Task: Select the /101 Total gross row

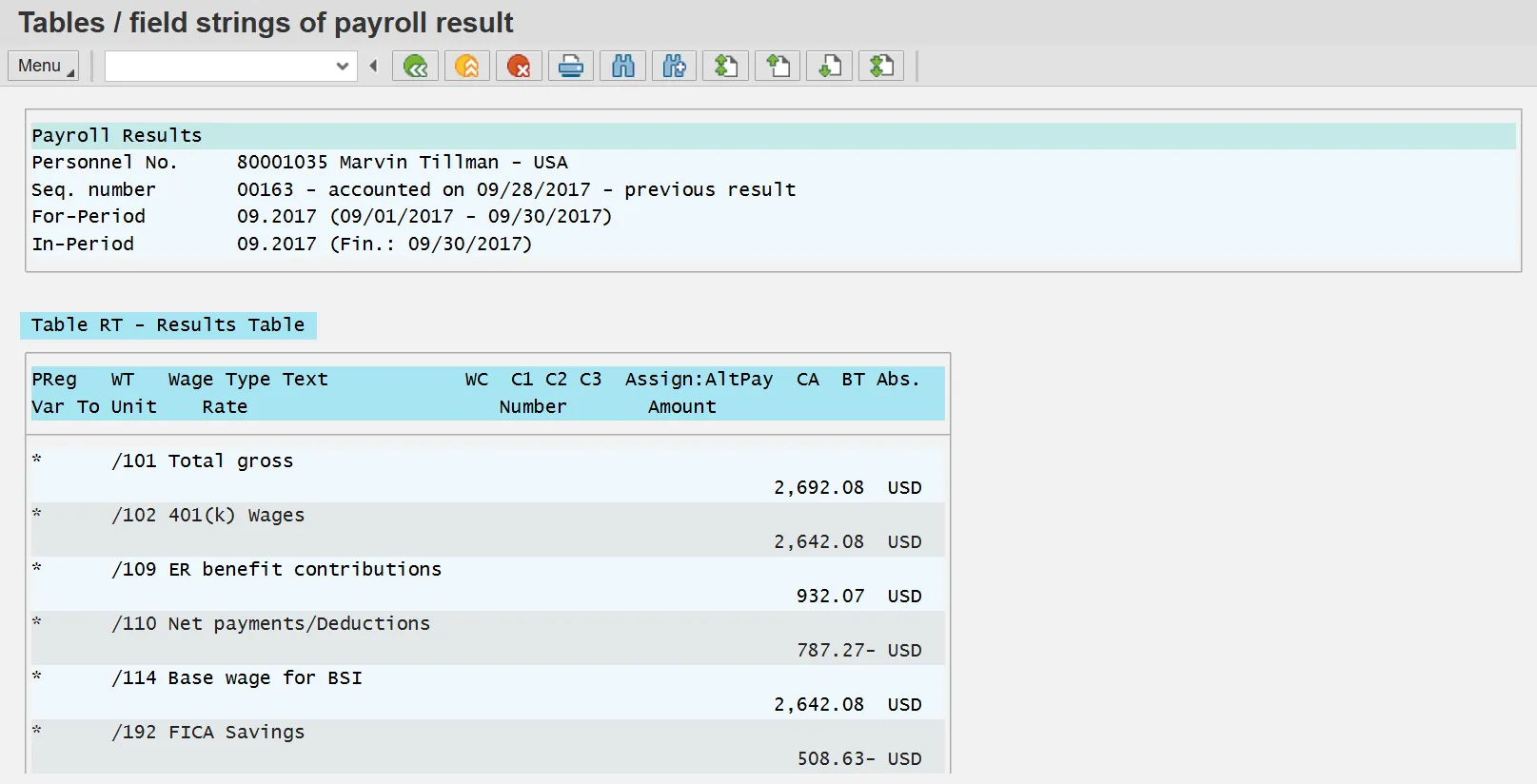Action: (231, 461)
